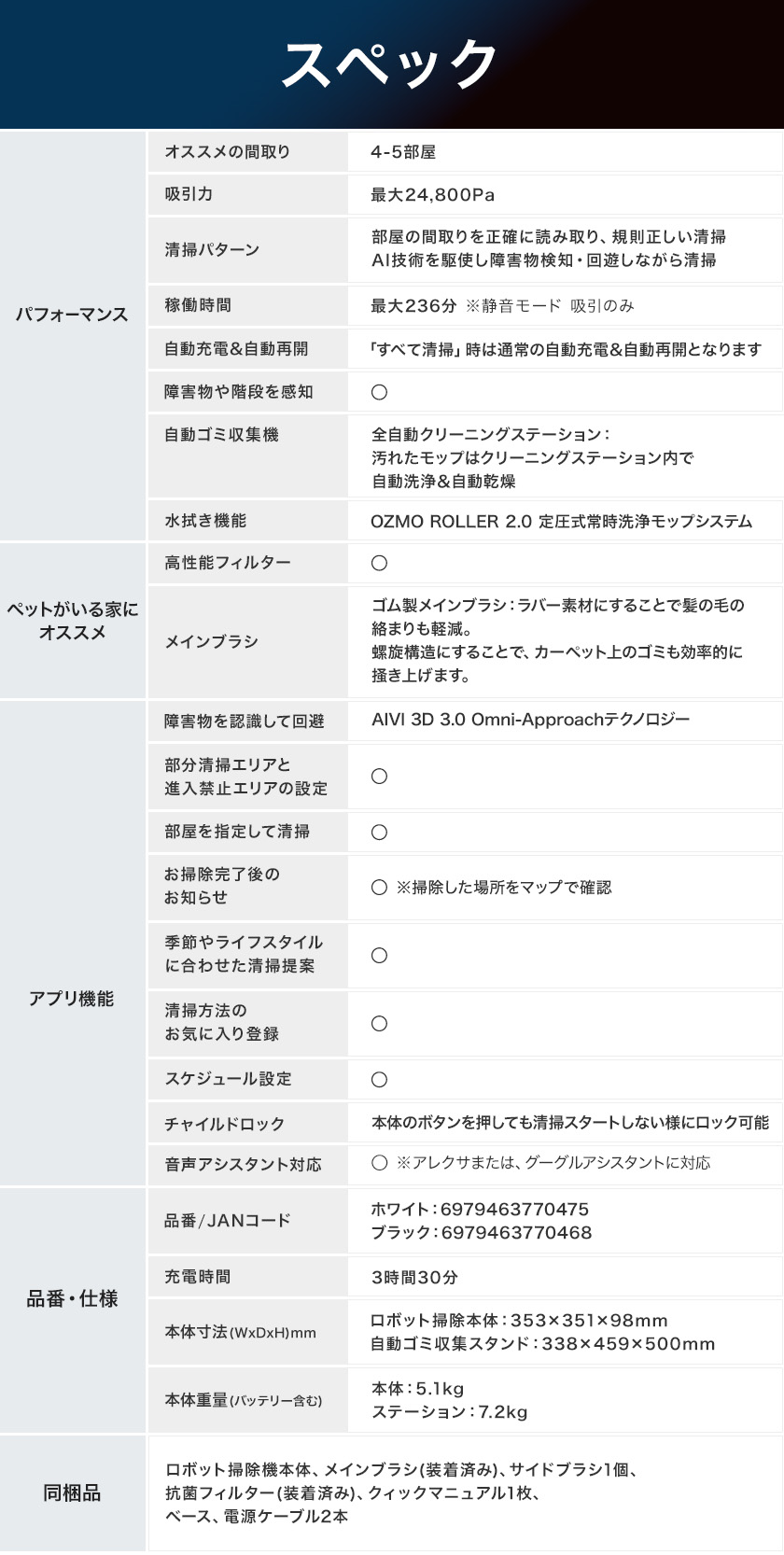Click the circle mark for 清掃方法のお気に入り登録
This screenshot has width=784, height=1555.
click(379, 1023)
